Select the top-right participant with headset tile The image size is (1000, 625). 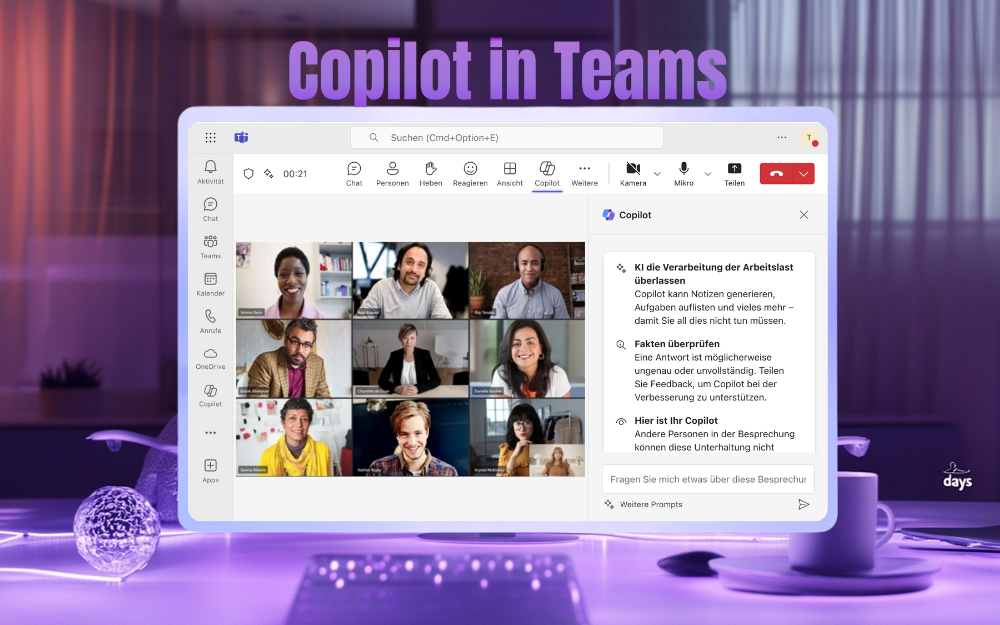(527, 280)
